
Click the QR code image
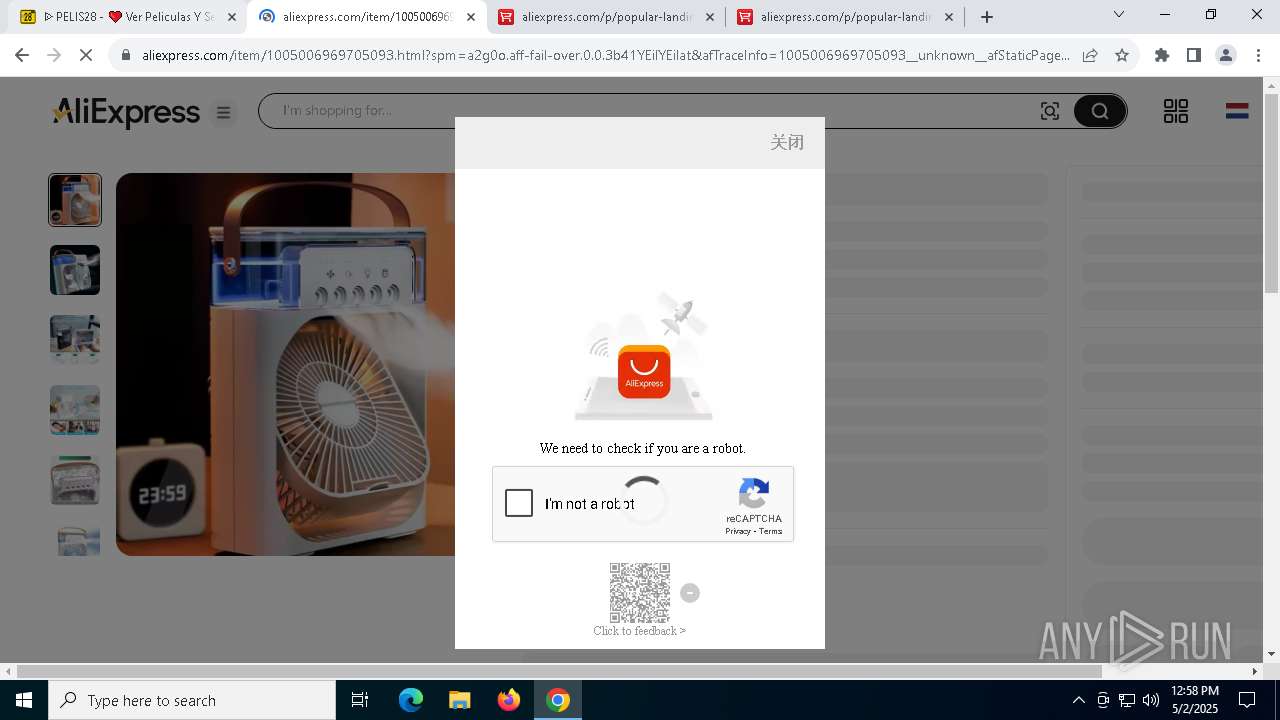pos(640,592)
